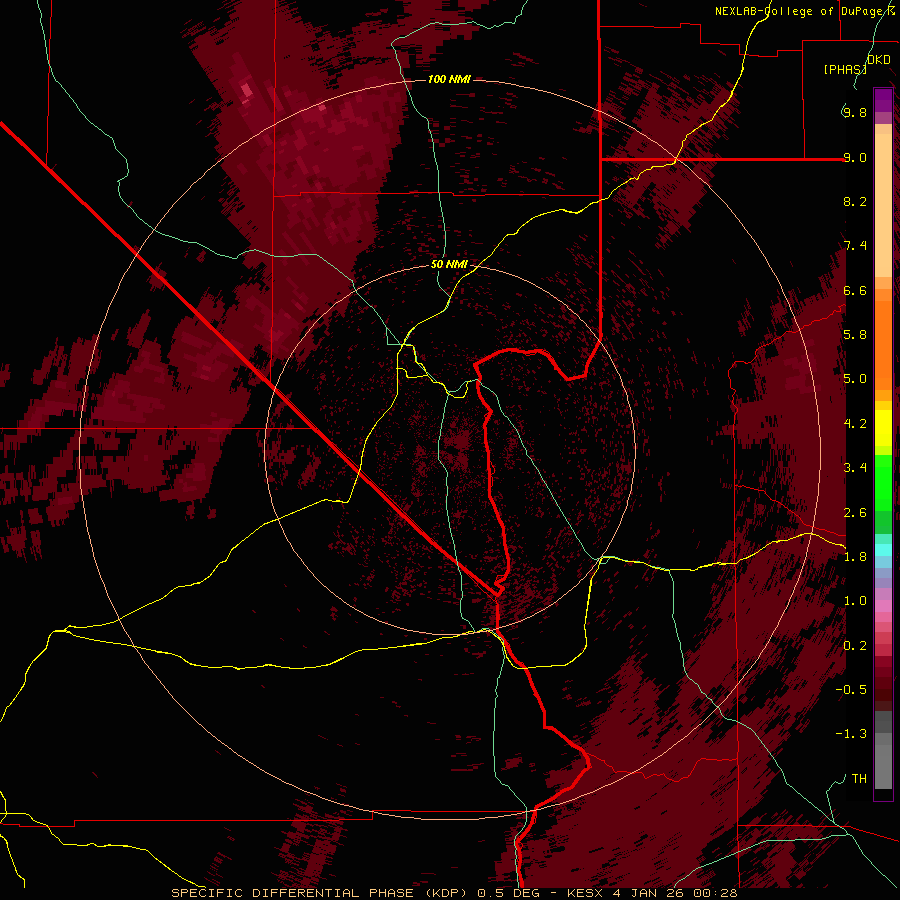Screen dimensions: 900x900
Task: Click the 4.2 scale label
Action: (855, 424)
